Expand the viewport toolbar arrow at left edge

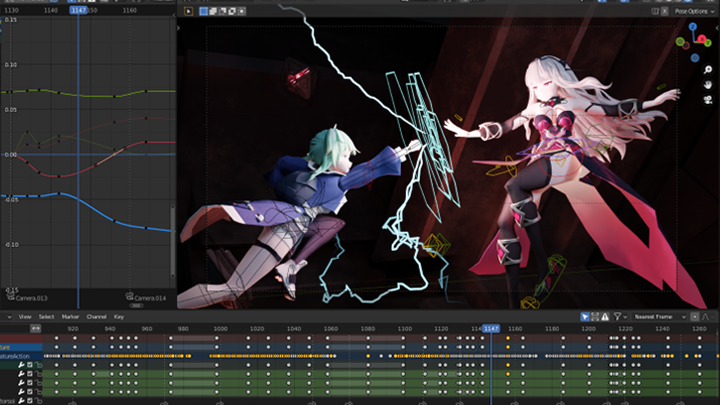179,28
